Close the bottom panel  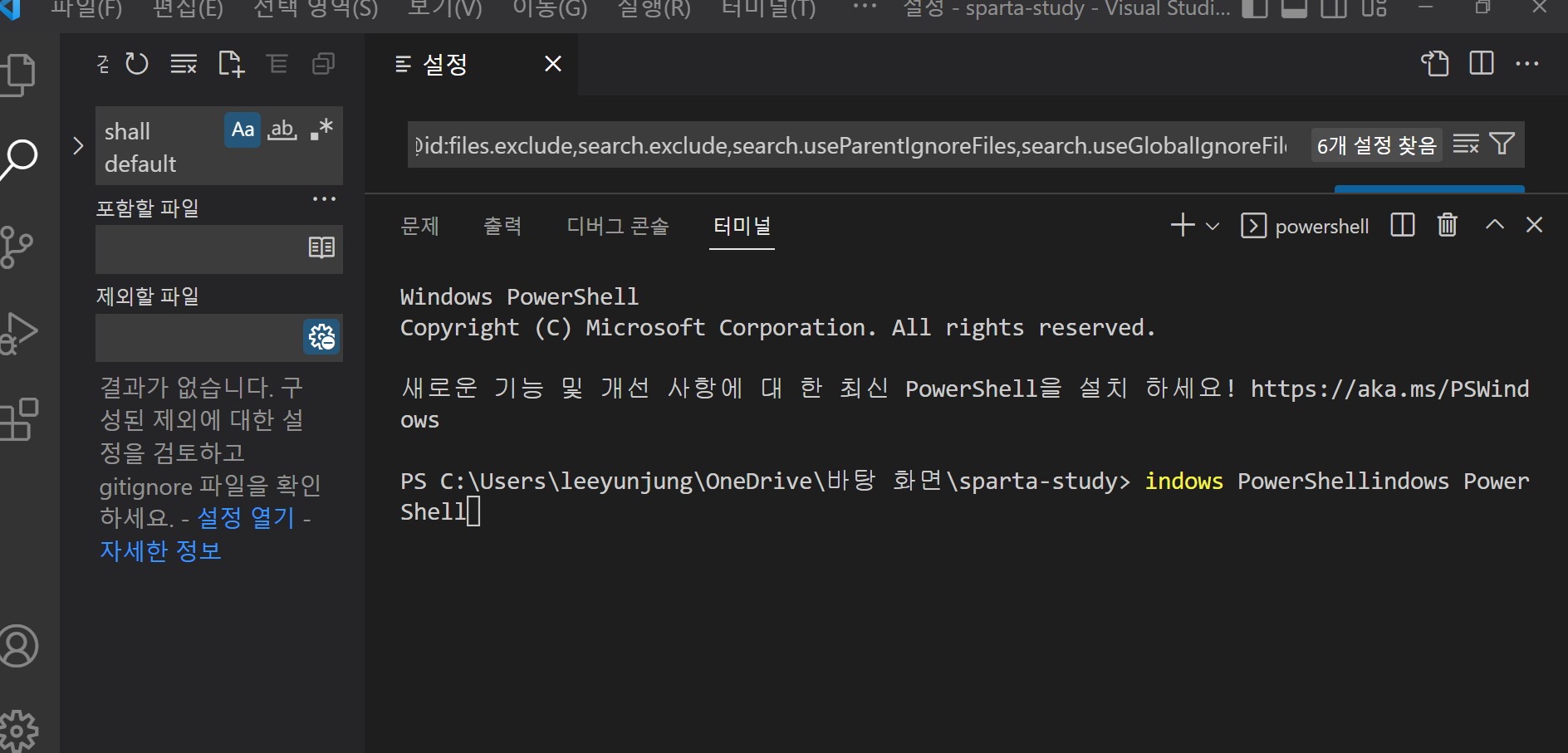[1535, 225]
